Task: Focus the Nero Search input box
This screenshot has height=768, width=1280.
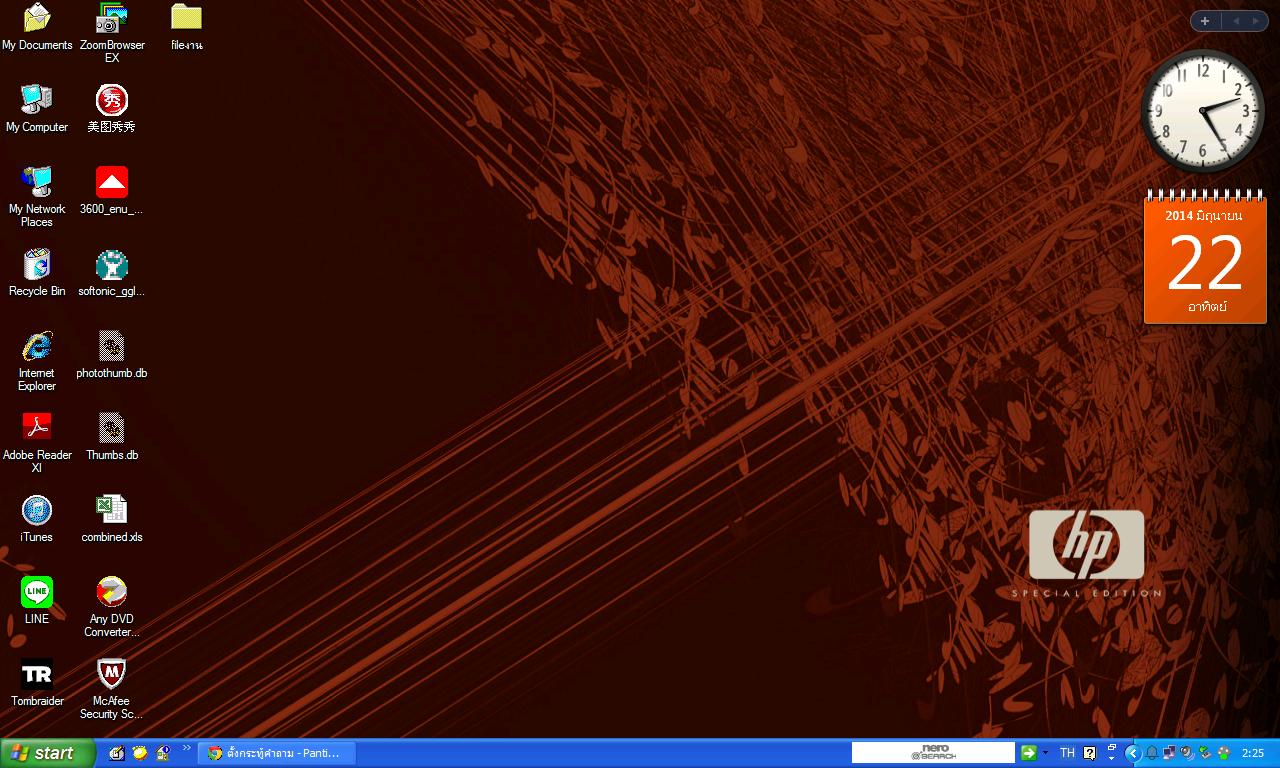Action: click(933, 753)
